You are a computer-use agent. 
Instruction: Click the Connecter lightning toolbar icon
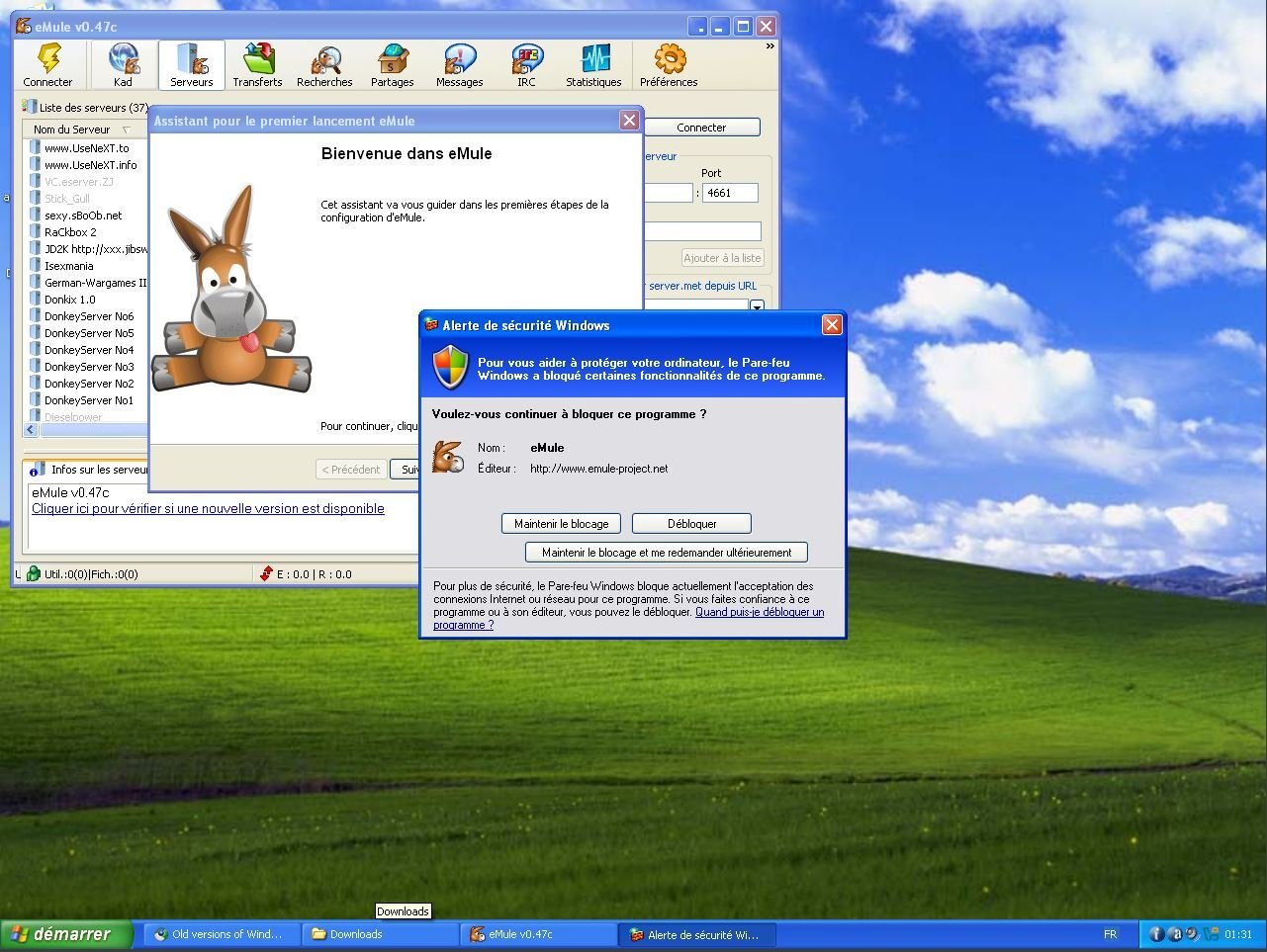coord(47,59)
